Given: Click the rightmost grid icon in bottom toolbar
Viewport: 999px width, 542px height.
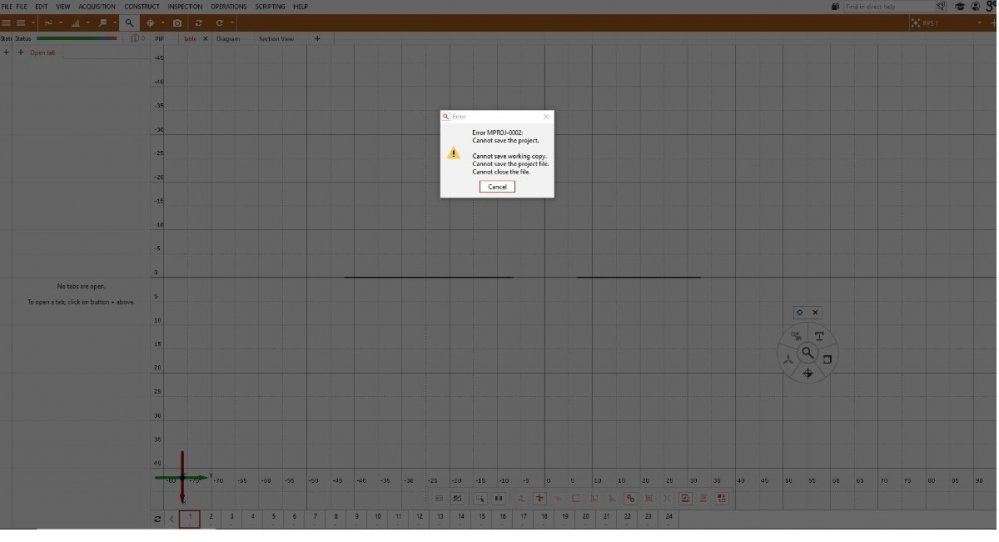Looking at the screenshot, I should click(721, 499).
